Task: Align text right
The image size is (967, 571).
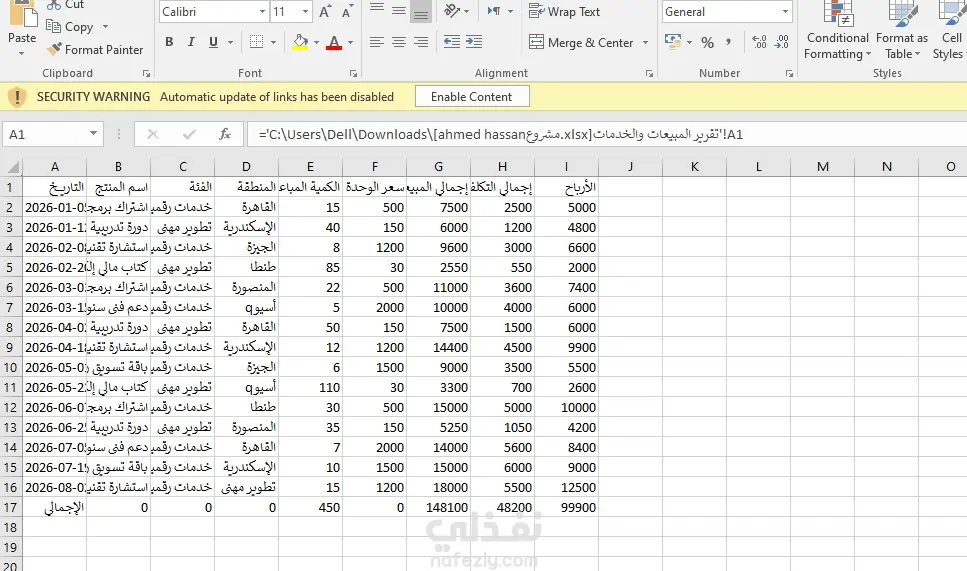Action: click(421, 42)
